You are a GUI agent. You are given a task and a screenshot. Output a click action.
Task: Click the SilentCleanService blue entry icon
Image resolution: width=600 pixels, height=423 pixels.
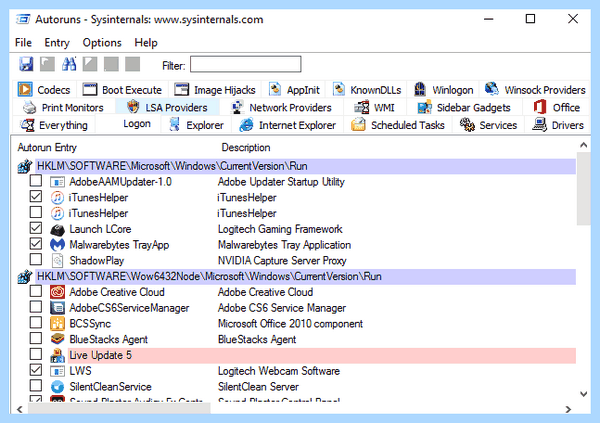point(57,387)
